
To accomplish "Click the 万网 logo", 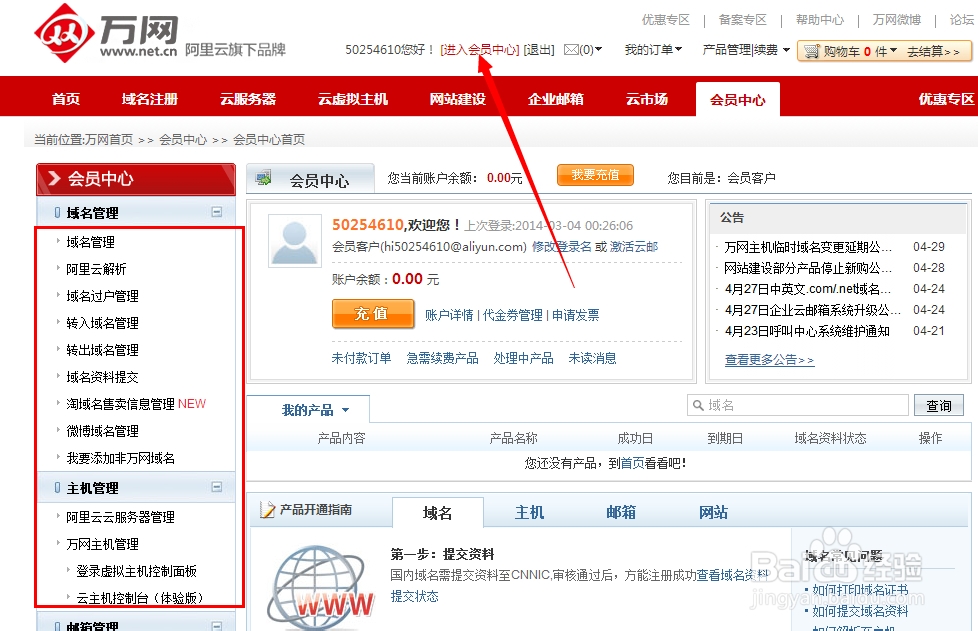I will 106,32.
